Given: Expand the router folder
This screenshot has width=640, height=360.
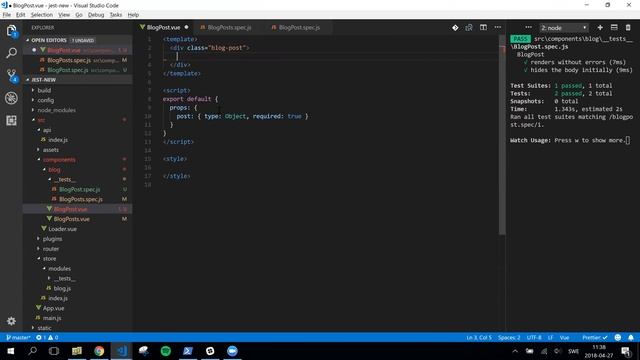Looking at the screenshot, I should click(51, 249).
